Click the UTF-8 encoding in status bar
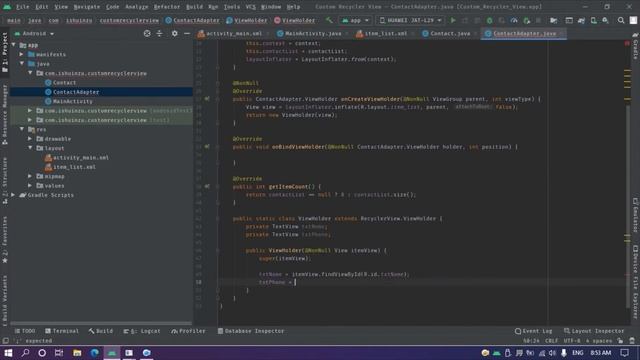640x360 pixels. [x=571, y=341]
